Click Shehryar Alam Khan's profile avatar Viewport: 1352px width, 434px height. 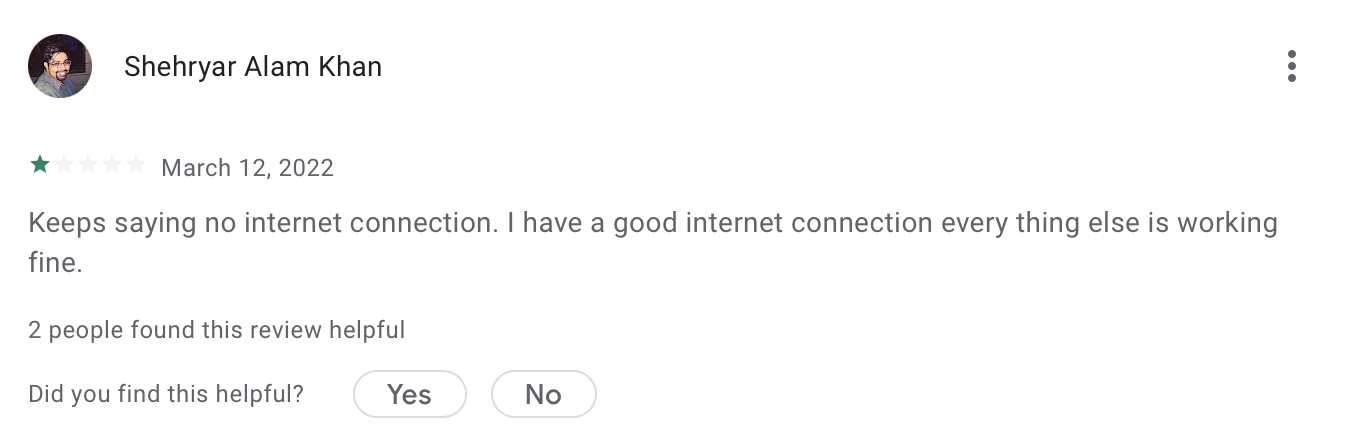point(60,66)
